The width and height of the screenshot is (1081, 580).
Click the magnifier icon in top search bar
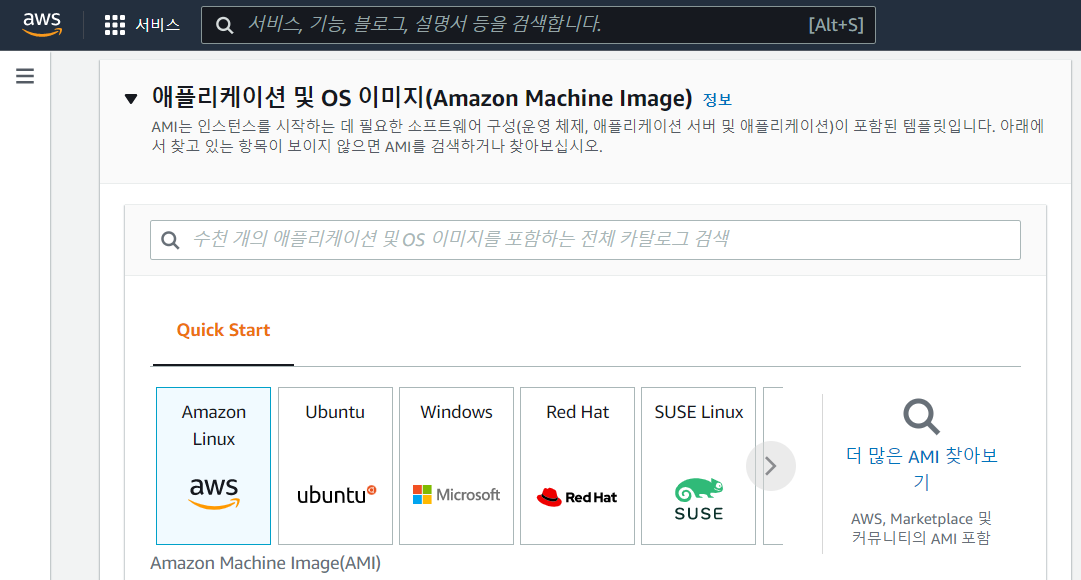tap(224, 26)
